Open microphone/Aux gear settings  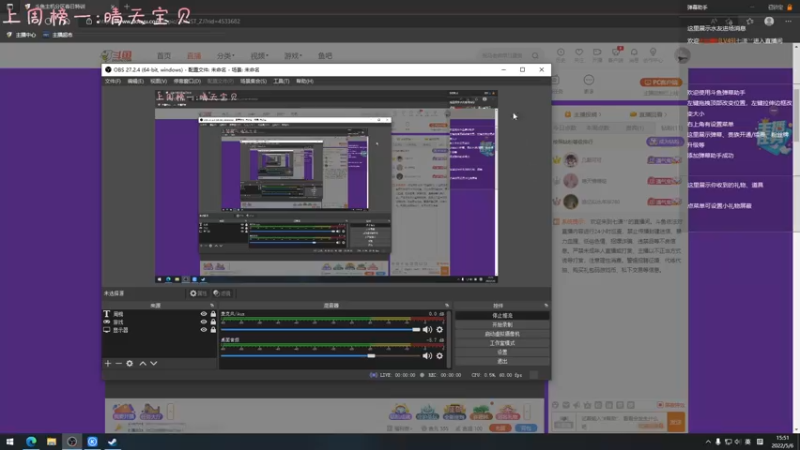coord(439,330)
